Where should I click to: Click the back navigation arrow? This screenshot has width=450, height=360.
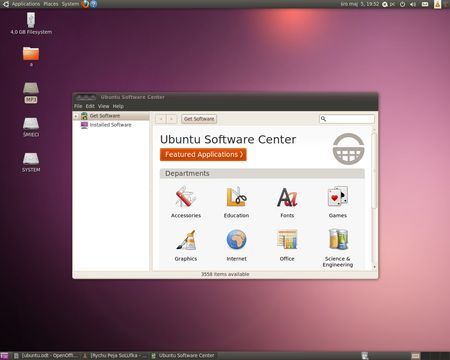(x=161, y=119)
